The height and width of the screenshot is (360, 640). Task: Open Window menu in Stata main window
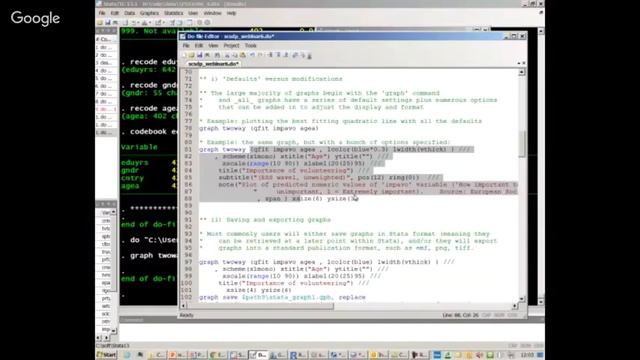tap(212, 13)
